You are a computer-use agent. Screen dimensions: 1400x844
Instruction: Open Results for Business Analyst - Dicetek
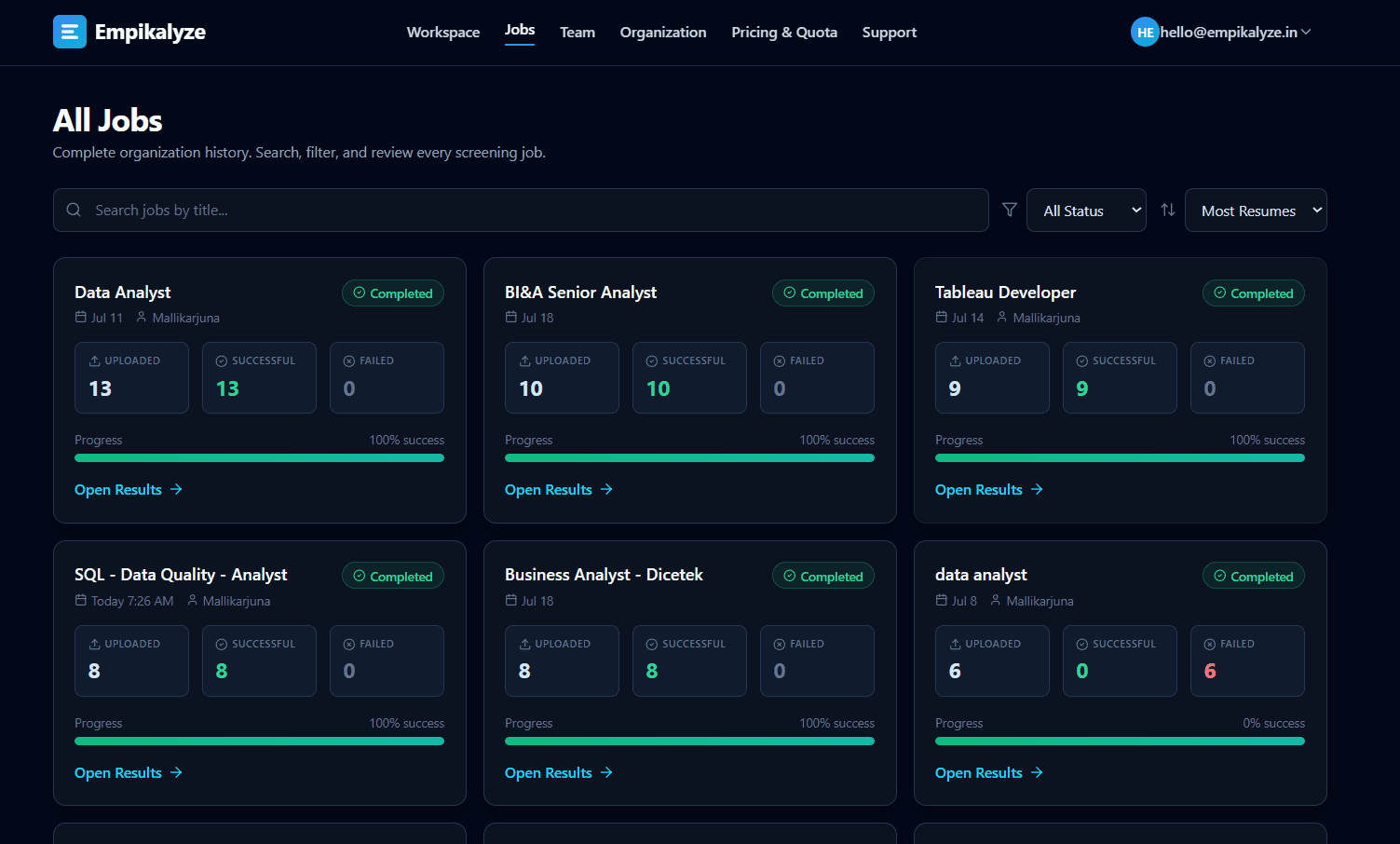coord(559,773)
